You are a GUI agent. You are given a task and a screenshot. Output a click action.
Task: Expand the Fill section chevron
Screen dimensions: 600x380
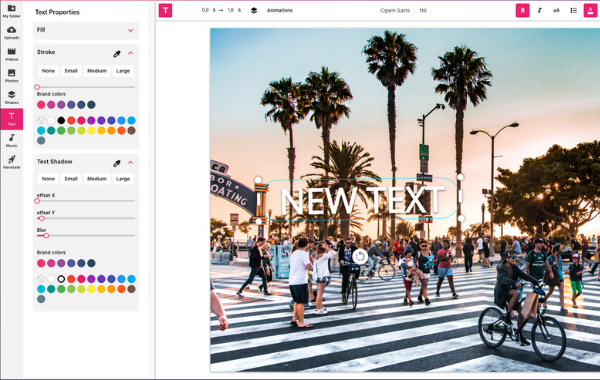click(x=130, y=30)
